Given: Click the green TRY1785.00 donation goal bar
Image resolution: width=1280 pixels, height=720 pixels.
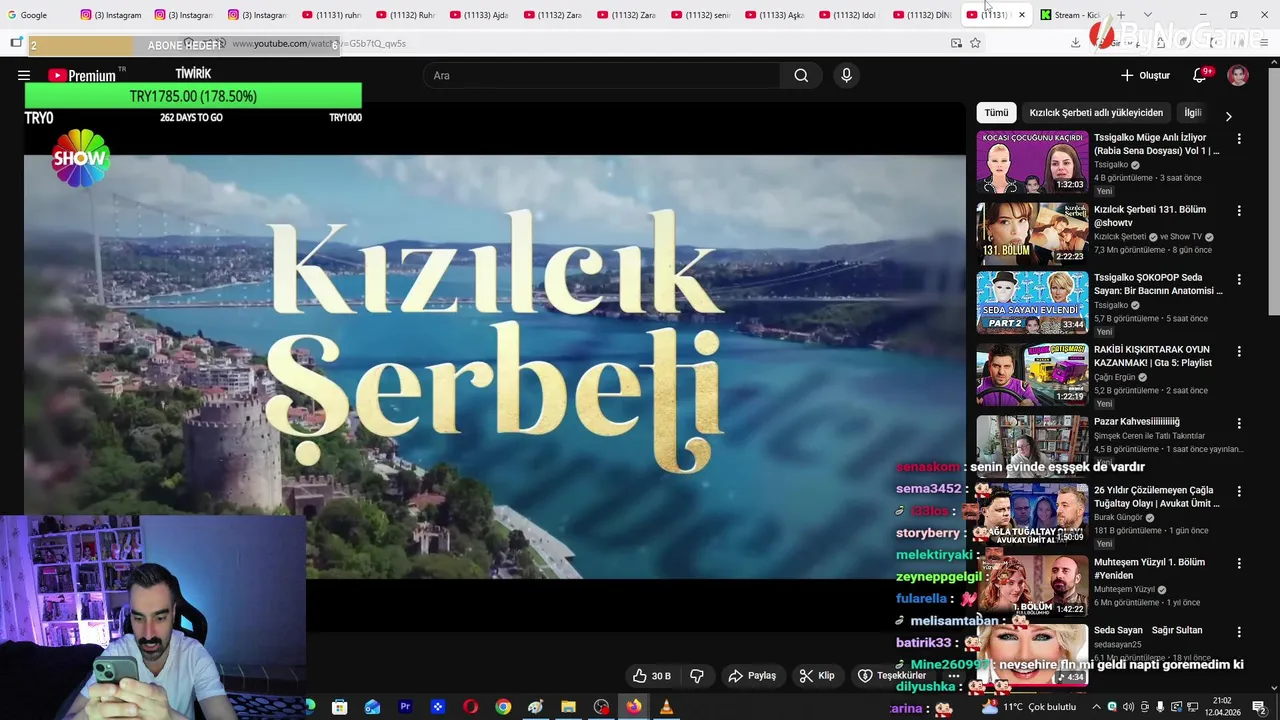Looking at the screenshot, I should pyautogui.click(x=193, y=96).
